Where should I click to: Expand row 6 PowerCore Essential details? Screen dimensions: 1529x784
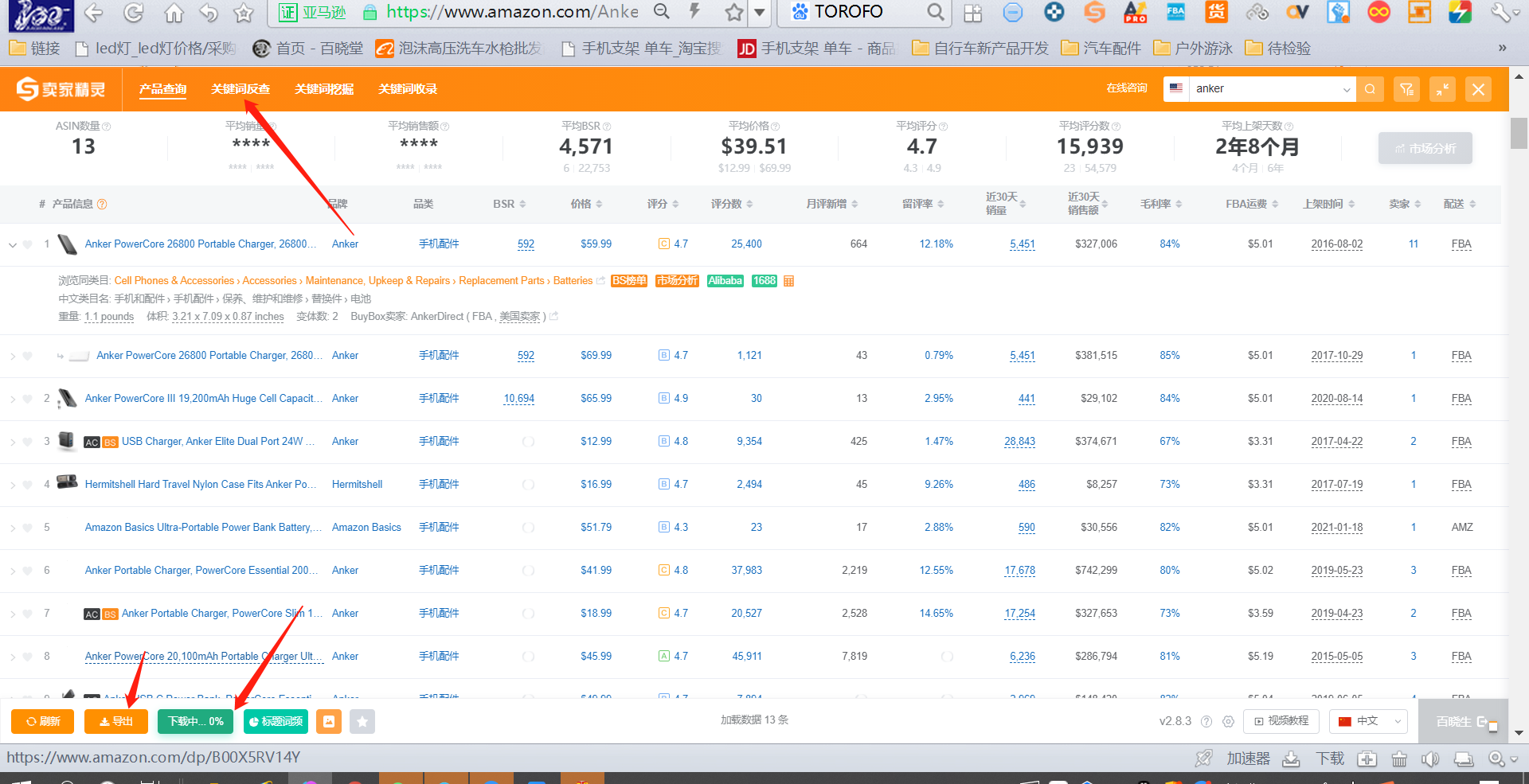13,571
